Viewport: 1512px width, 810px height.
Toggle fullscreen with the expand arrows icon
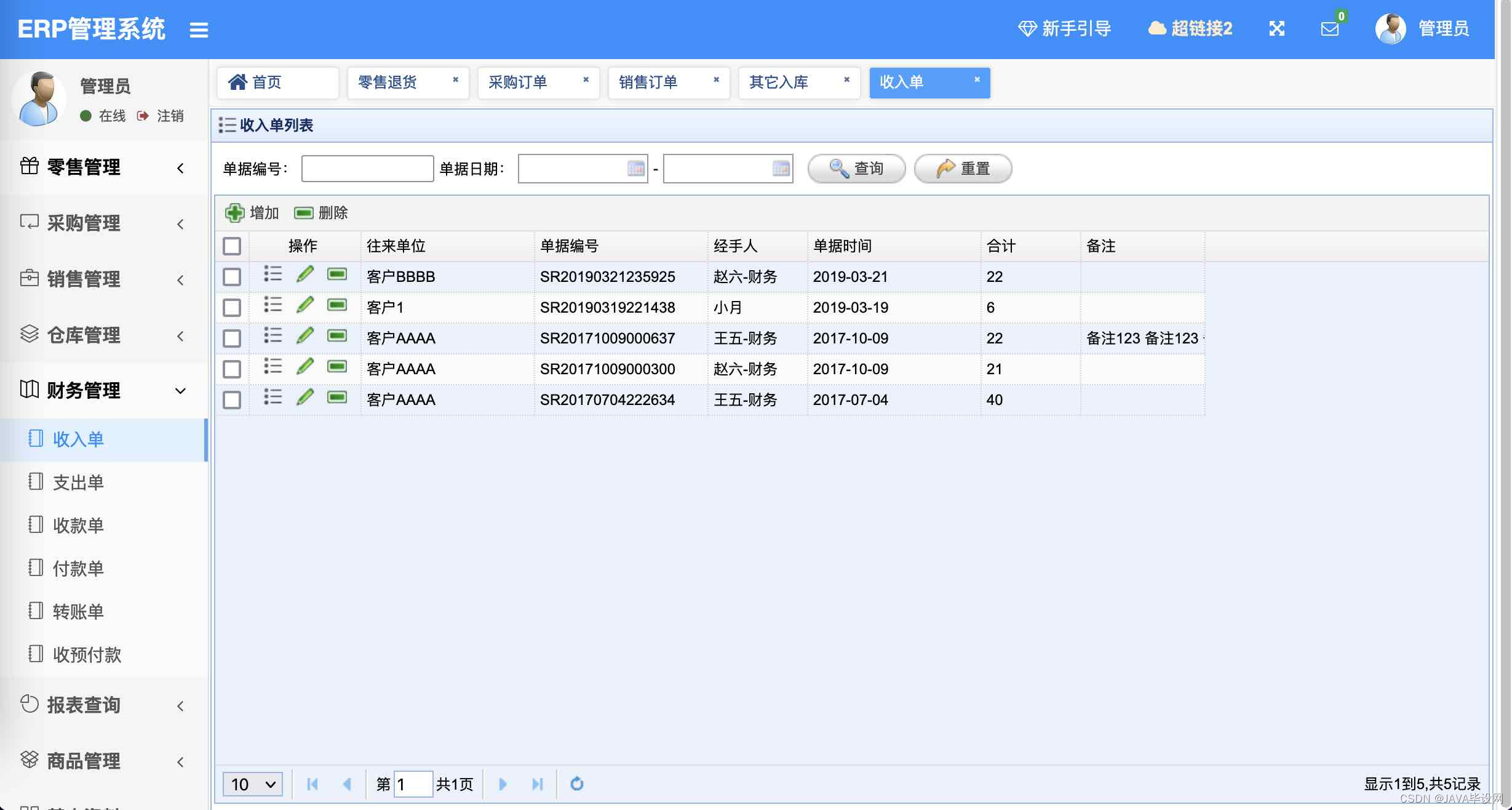click(x=1276, y=29)
